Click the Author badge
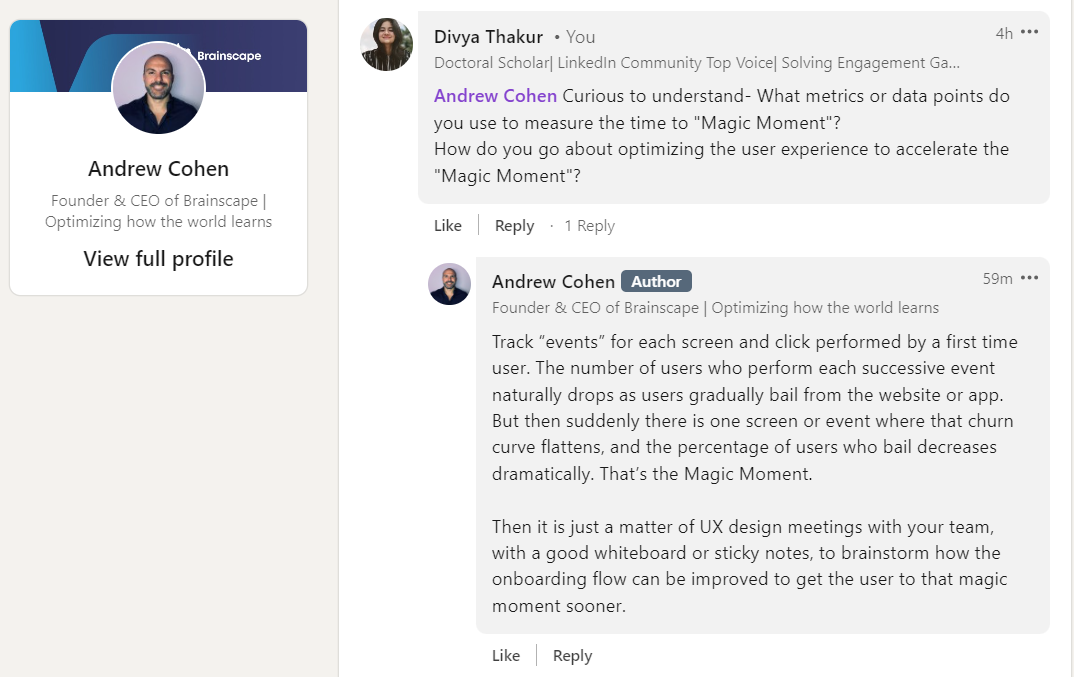The width and height of the screenshot is (1074, 677). click(656, 282)
